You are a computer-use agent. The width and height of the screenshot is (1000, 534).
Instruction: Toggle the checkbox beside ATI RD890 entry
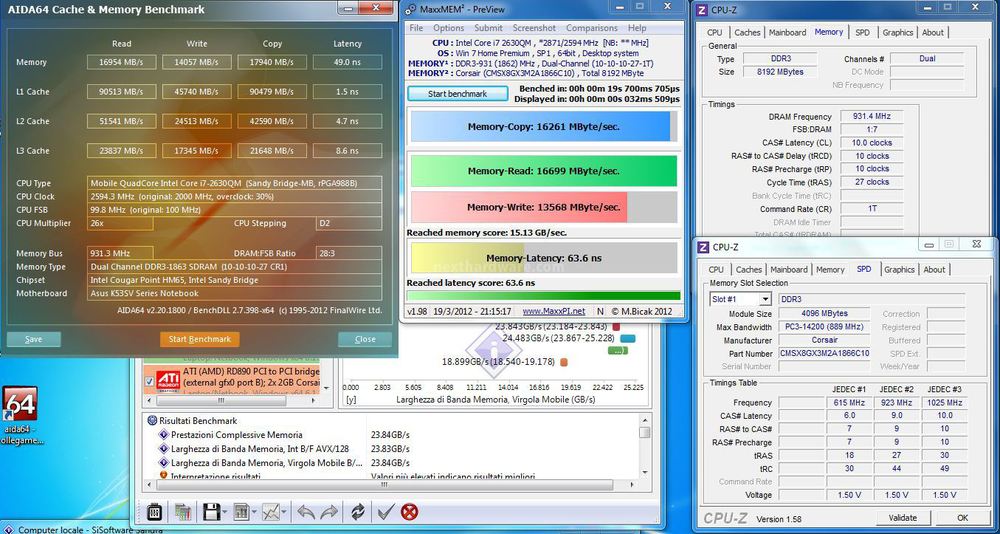(149, 381)
